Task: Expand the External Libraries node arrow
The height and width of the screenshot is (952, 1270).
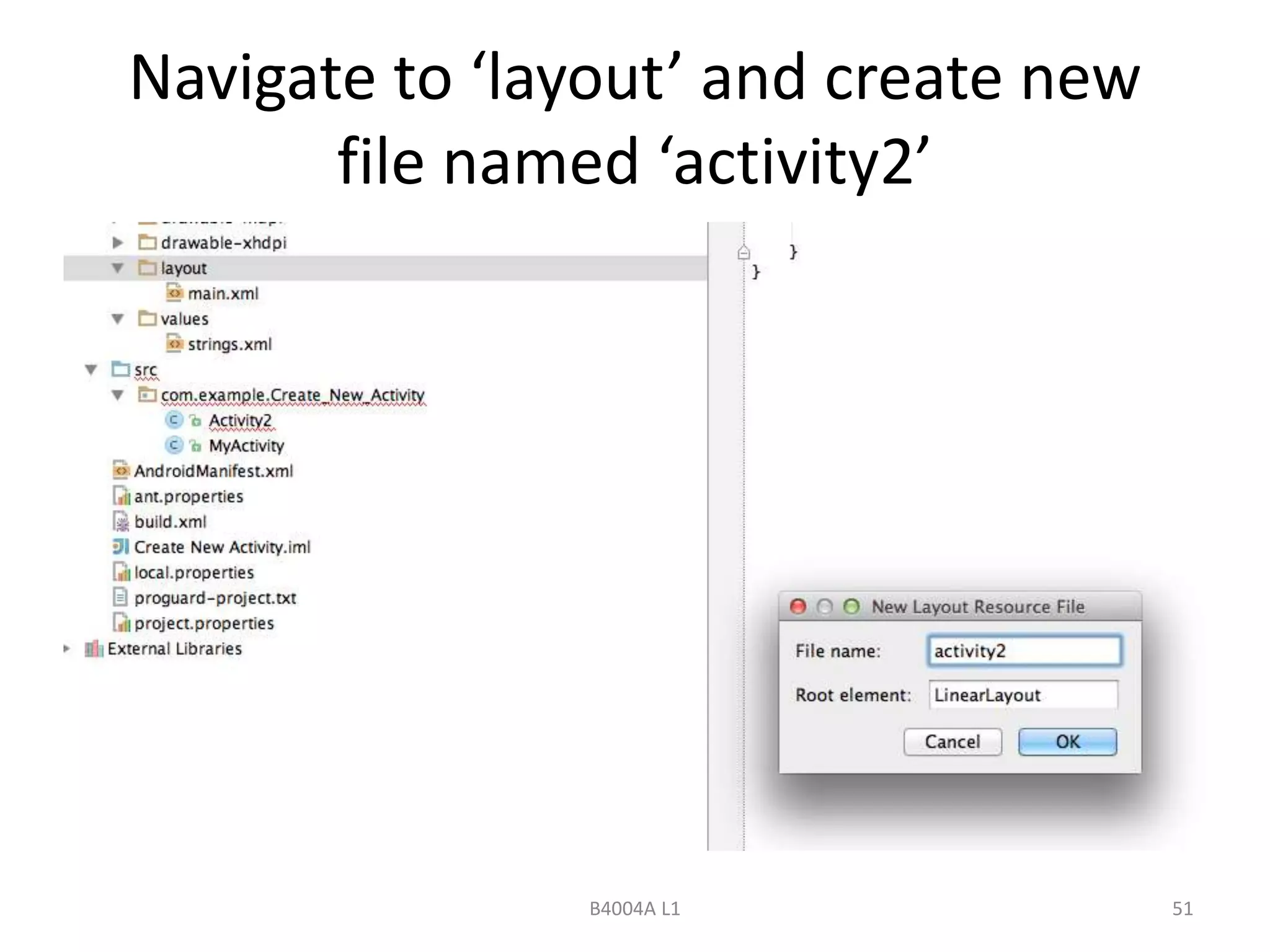Action: pos(67,648)
